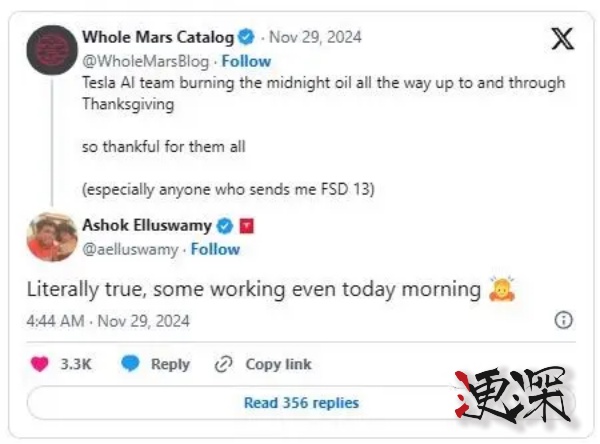The height and width of the screenshot is (444, 600).
Task: Click the red Tesla affiliation badge
Action: point(247,226)
